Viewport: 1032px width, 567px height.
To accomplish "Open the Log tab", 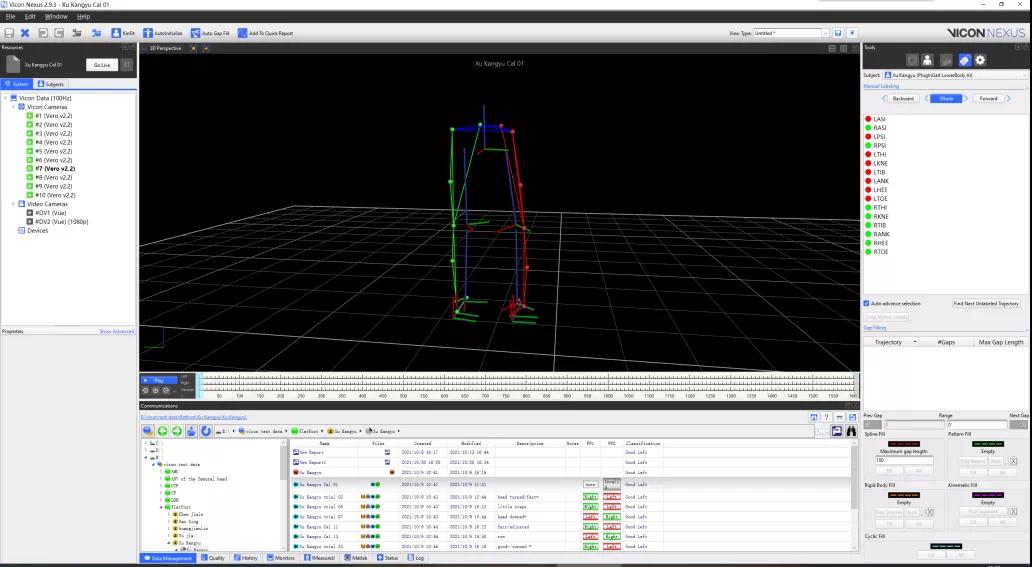I will (x=416, y=558).
